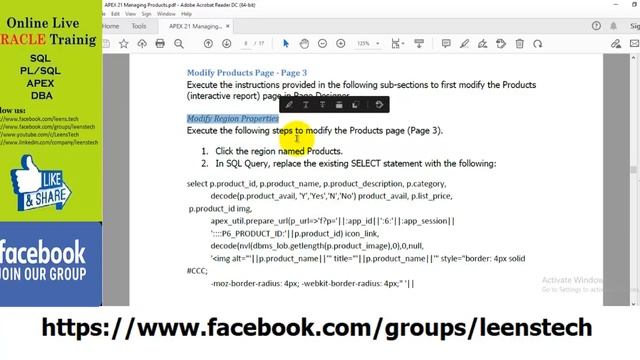This screenshot has width=640, height=360.
Task: Open the facebook.com/leens.tech link
Action: coord(39,119)
